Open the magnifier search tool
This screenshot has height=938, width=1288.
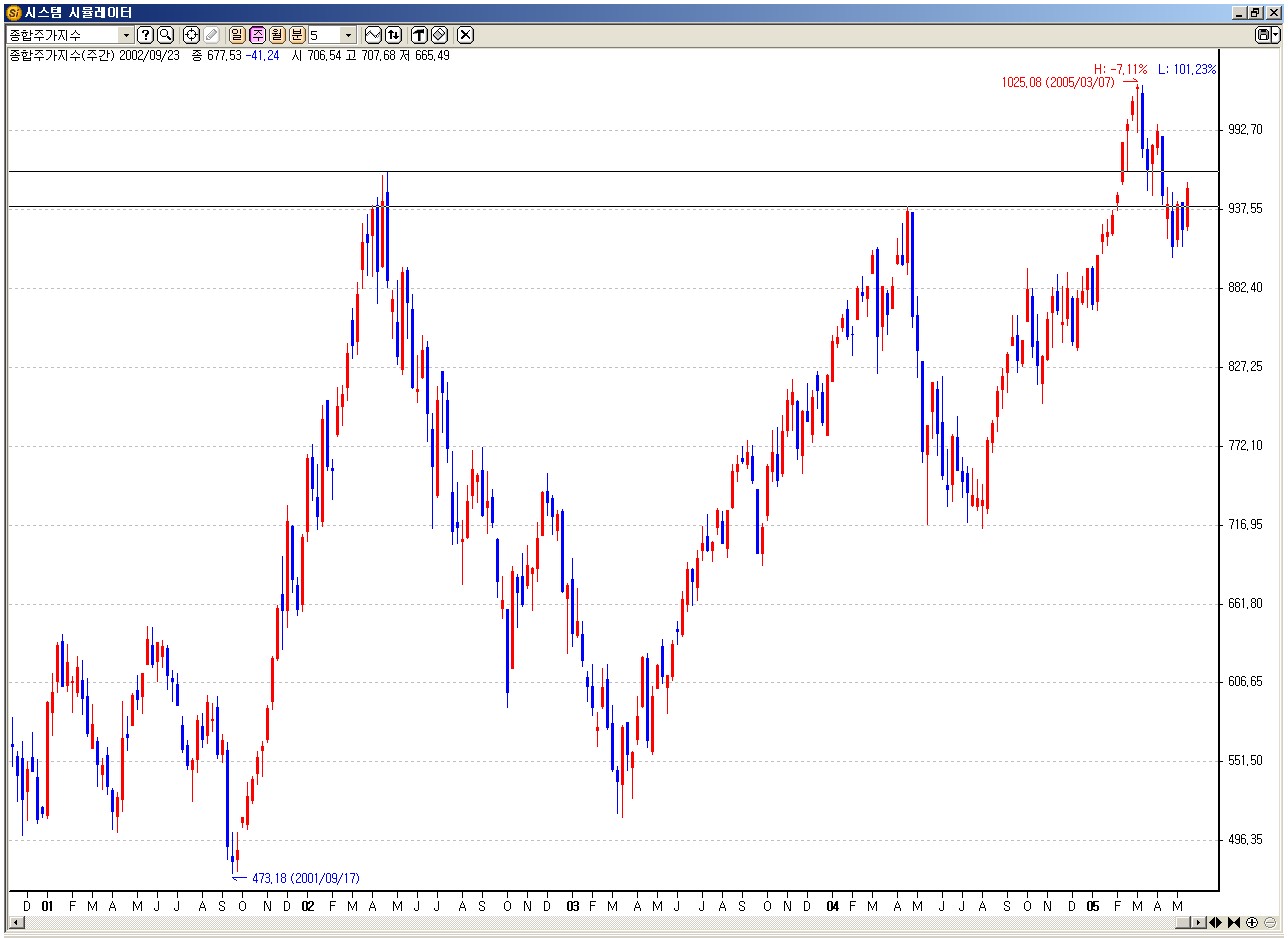click(x=165, y=35)
